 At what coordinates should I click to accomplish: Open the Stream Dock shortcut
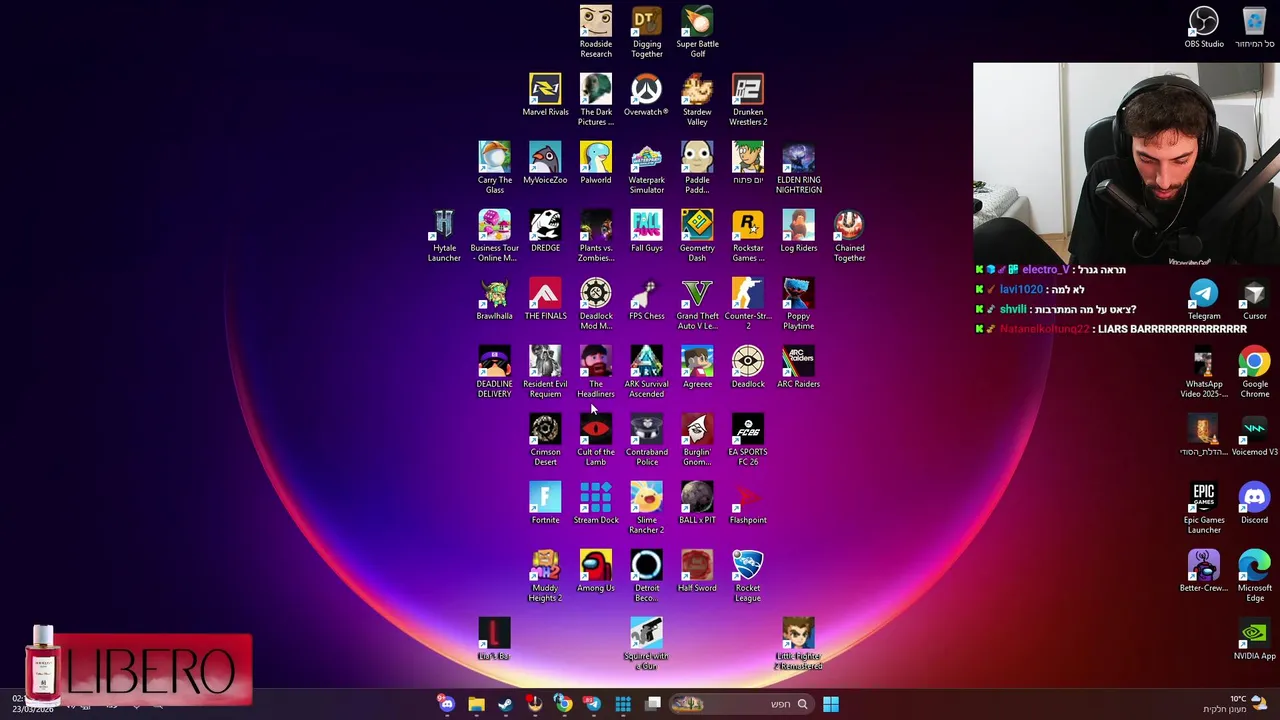[x=596, y=503]
